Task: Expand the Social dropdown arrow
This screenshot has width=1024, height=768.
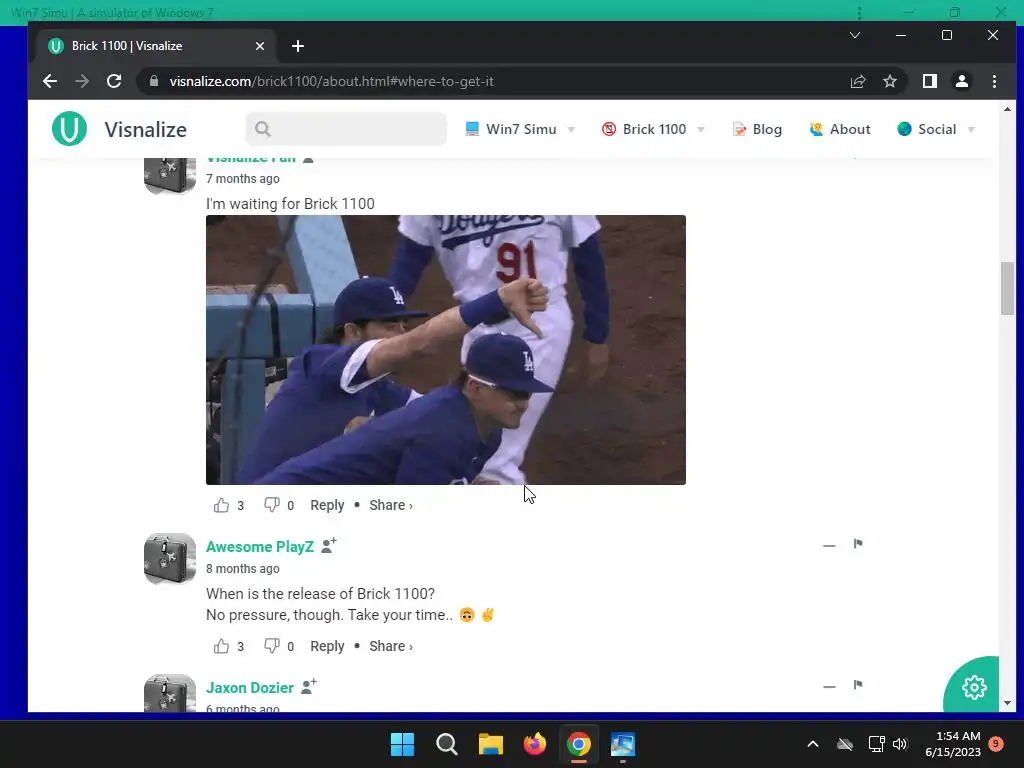Action: pyautogui.click(x=971, y=129)
